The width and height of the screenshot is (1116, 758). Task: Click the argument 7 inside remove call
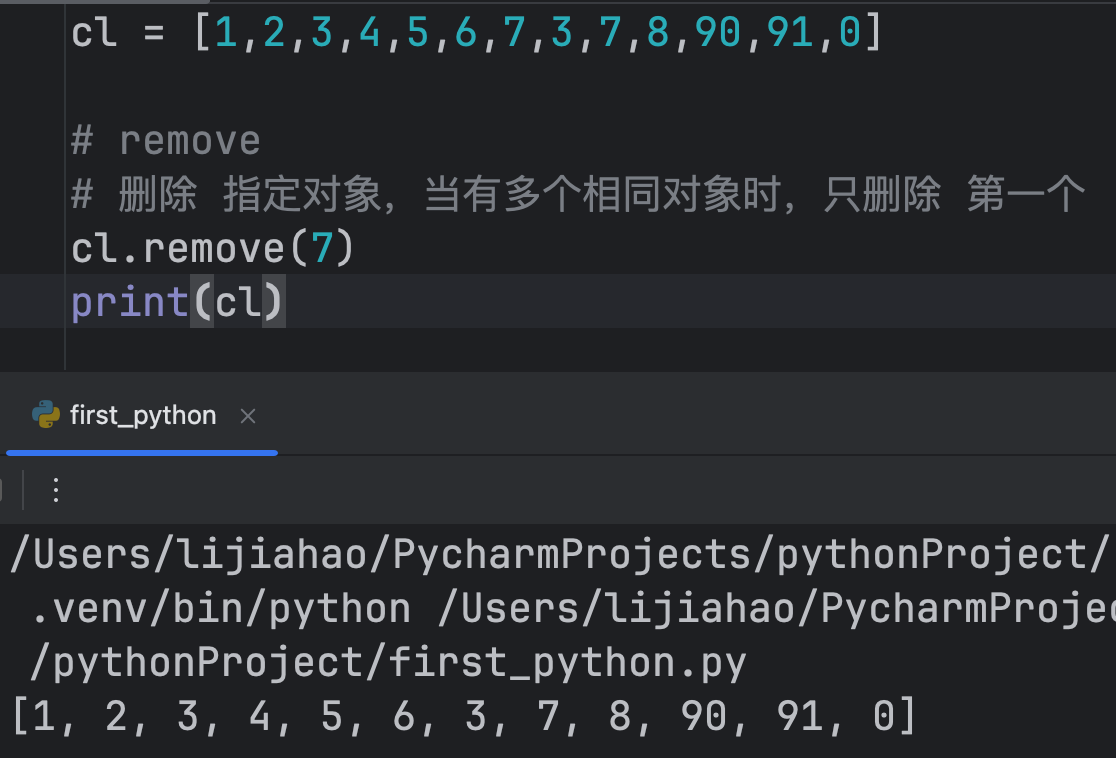(322, 248)
